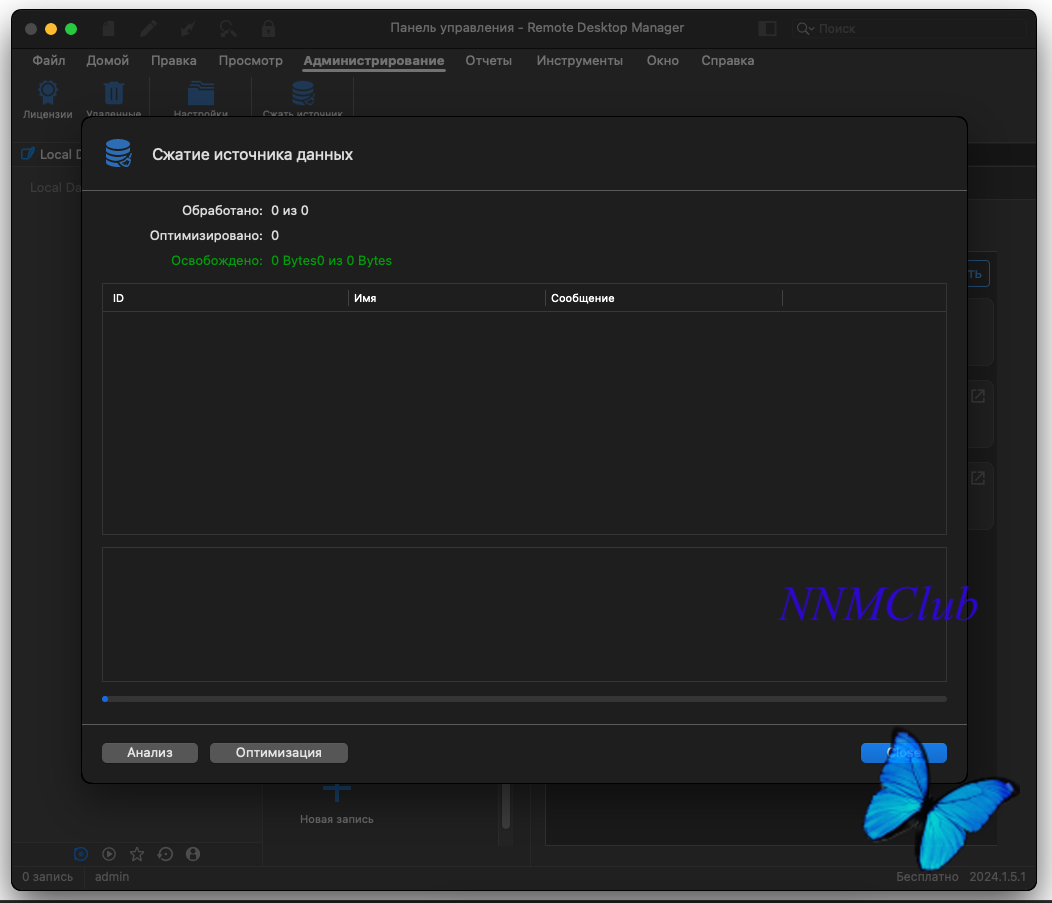Click the search-user icon in title bar
The image size is (1052, 903).
pyautogui.click(x=228, y=28)
